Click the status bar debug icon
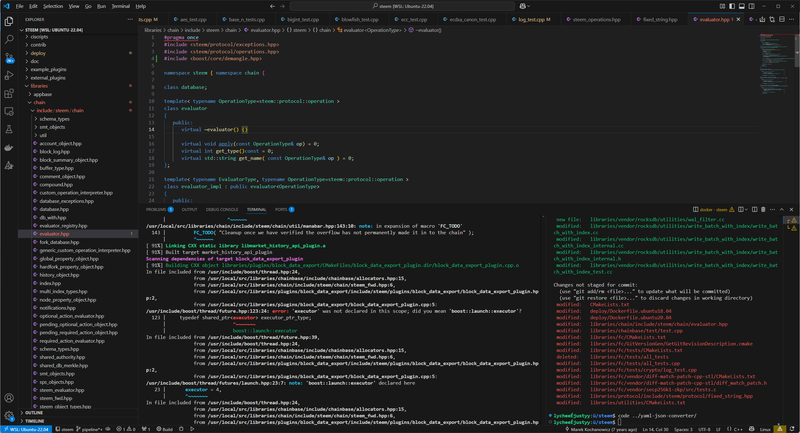The image size is (800, 433). [x=181, y=429]
